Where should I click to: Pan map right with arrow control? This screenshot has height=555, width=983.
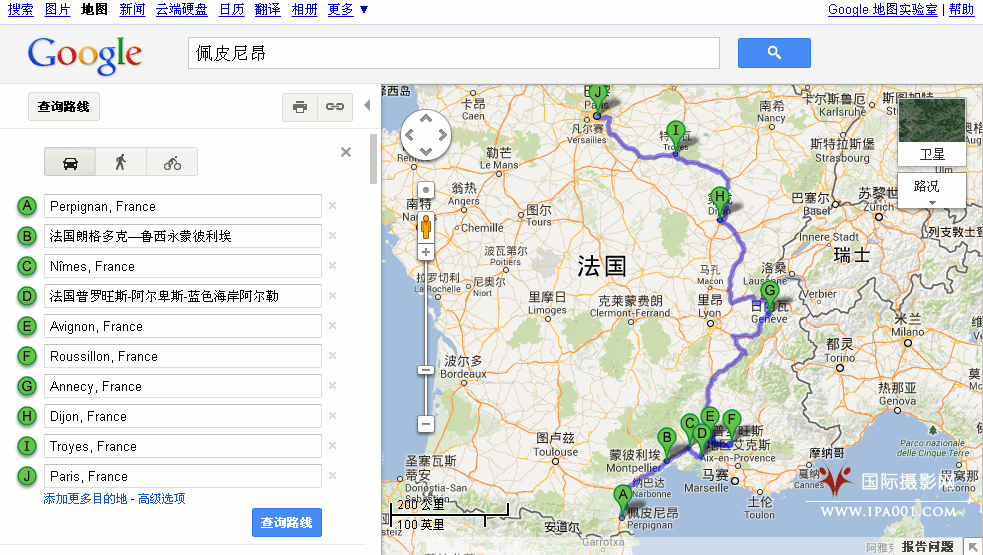442,135
